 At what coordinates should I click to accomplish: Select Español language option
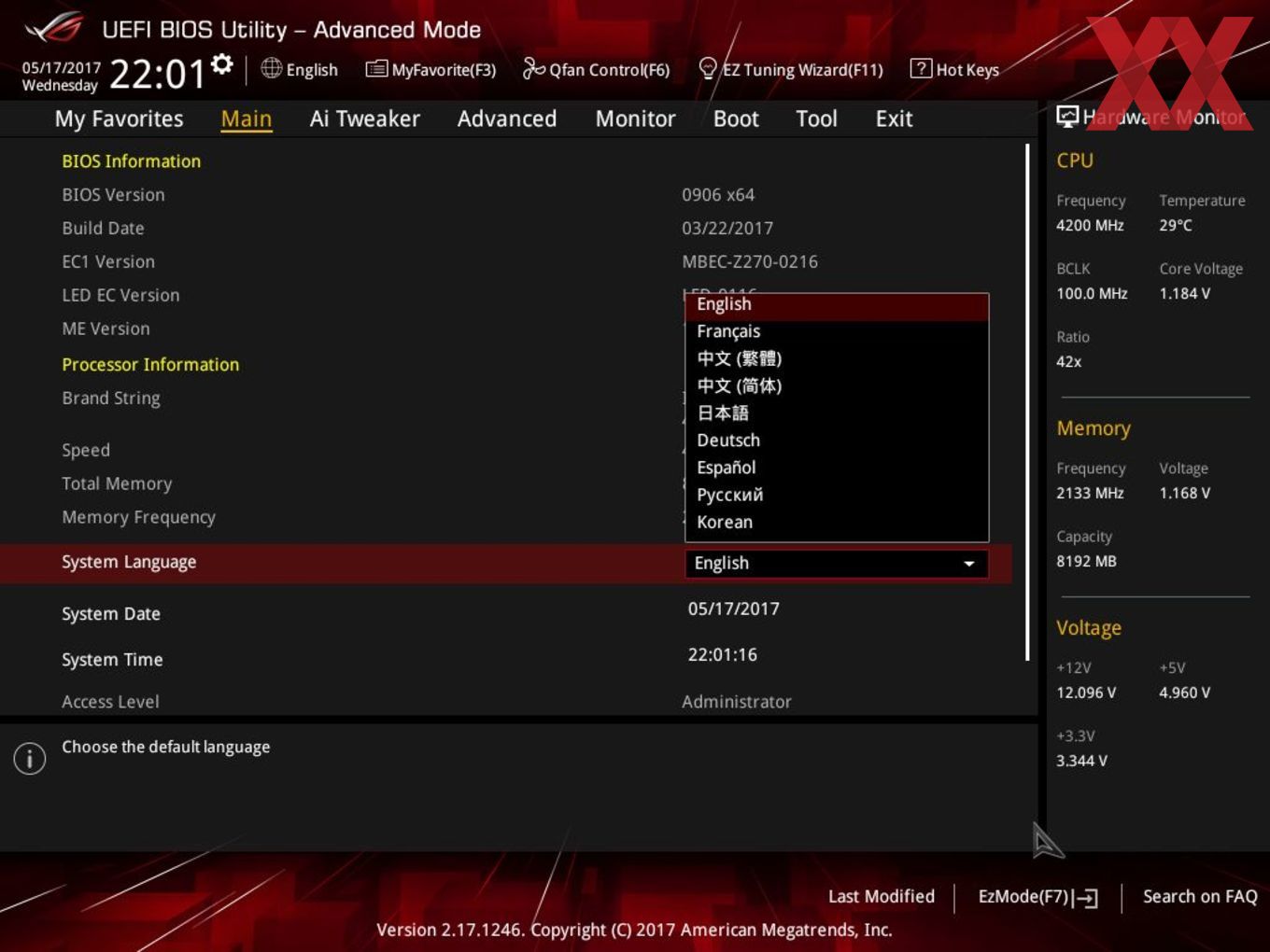point(837,468)
